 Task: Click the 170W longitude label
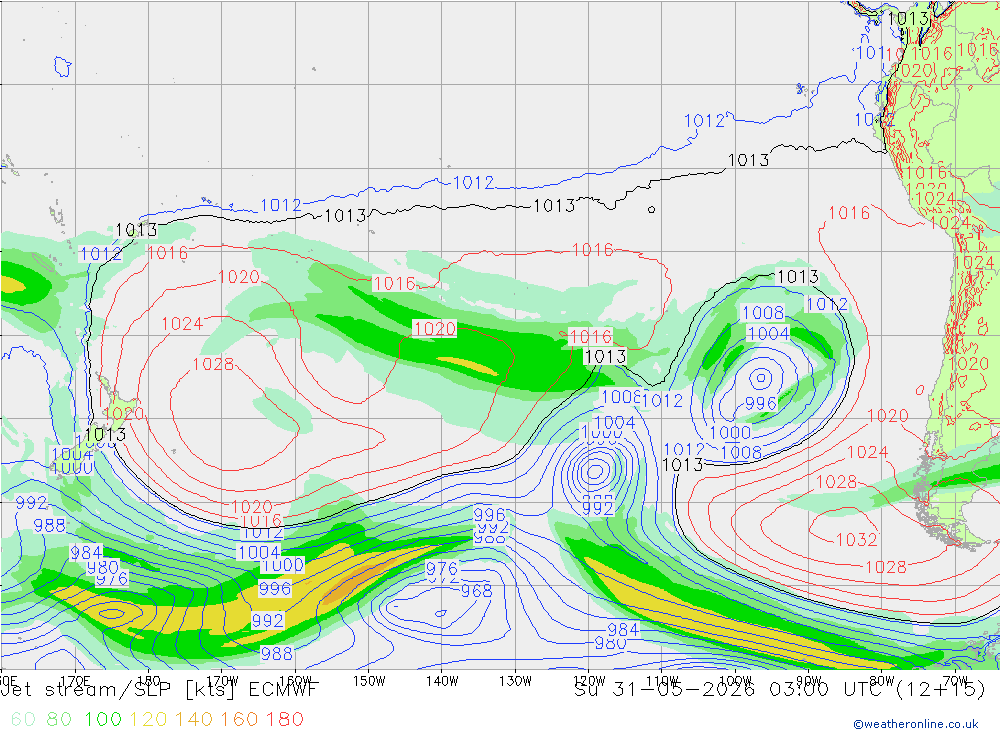222,680
